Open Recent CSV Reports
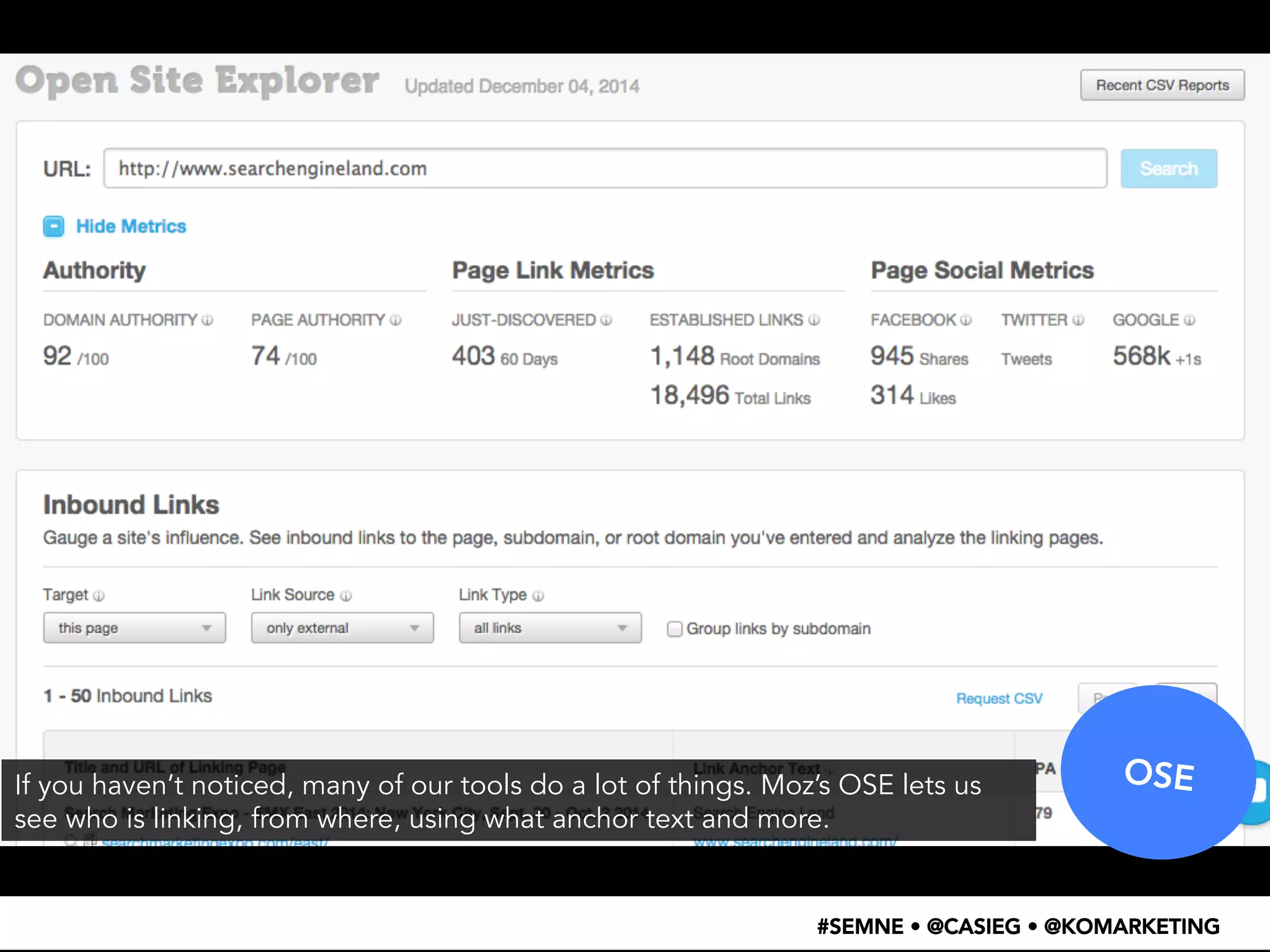 [1163, 85]
